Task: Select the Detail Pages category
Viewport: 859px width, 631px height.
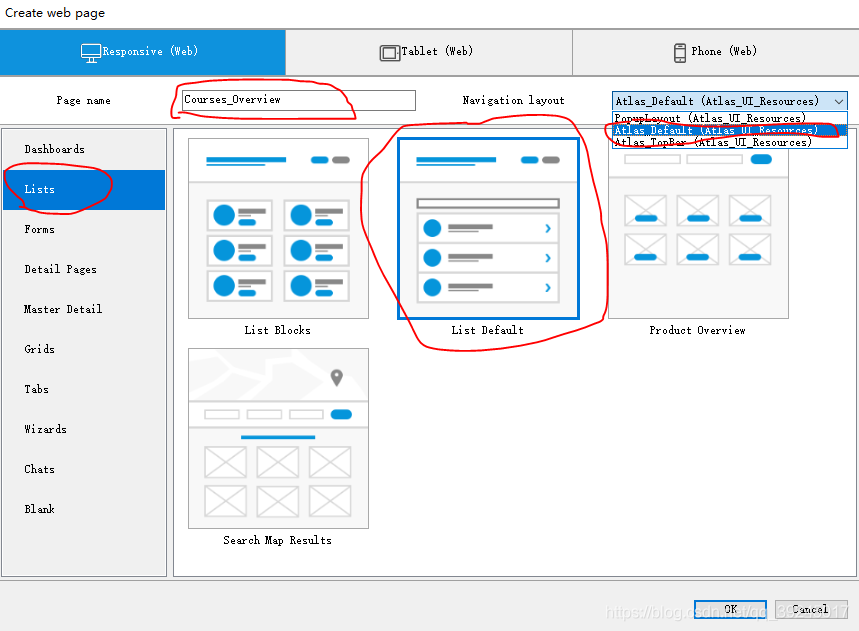Action: coord(61,270)
